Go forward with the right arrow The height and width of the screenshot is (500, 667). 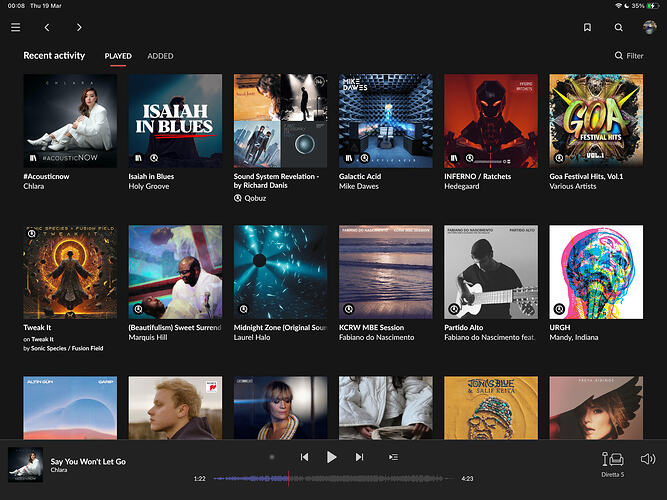[79, 27]
